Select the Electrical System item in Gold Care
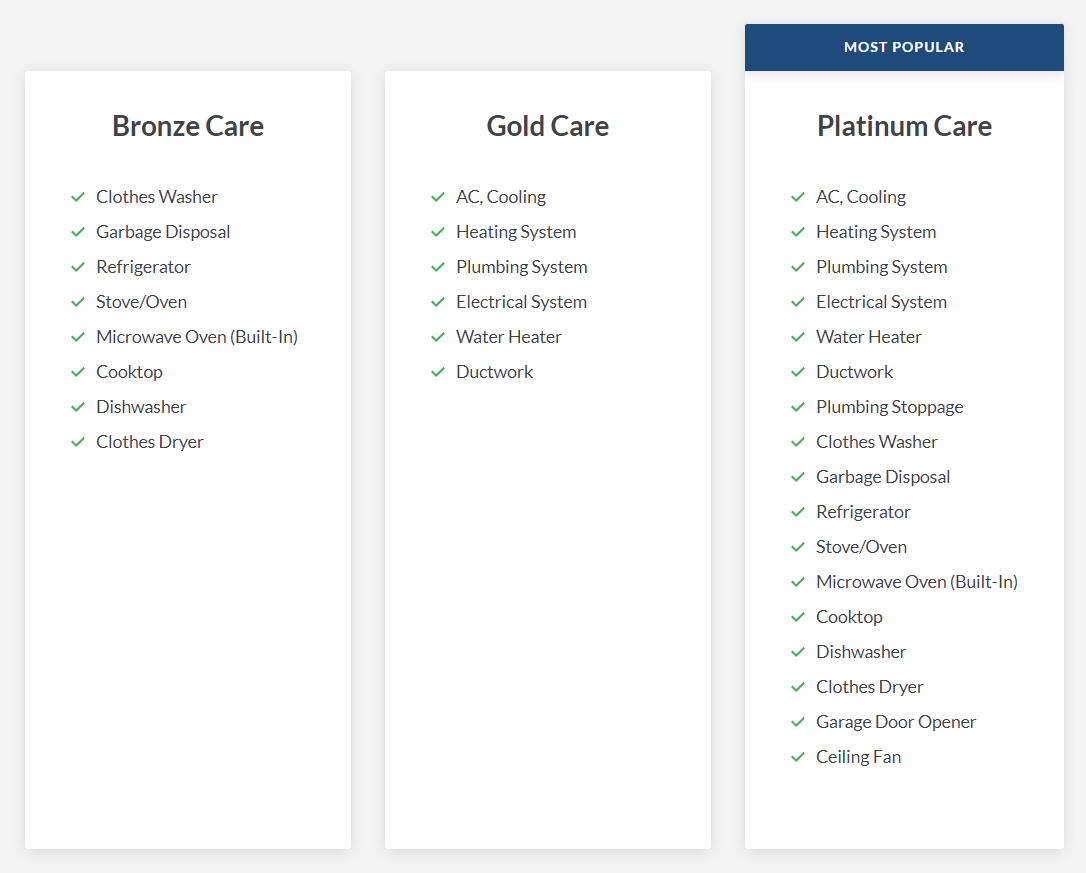Image resolution: width=1086 pixels, height=873 pixels. [x=521, y=302]
